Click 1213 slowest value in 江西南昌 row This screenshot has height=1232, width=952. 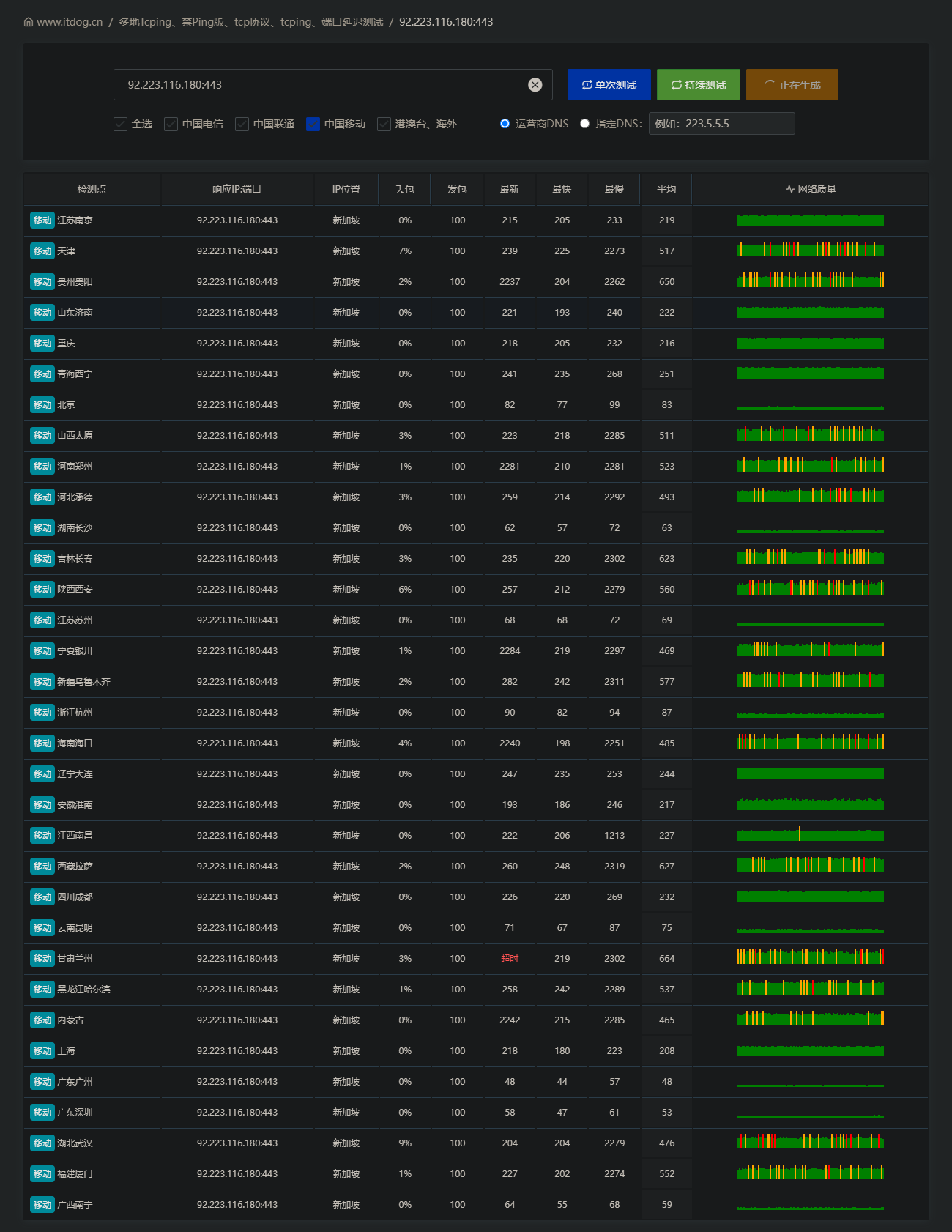tap(614, 836)
